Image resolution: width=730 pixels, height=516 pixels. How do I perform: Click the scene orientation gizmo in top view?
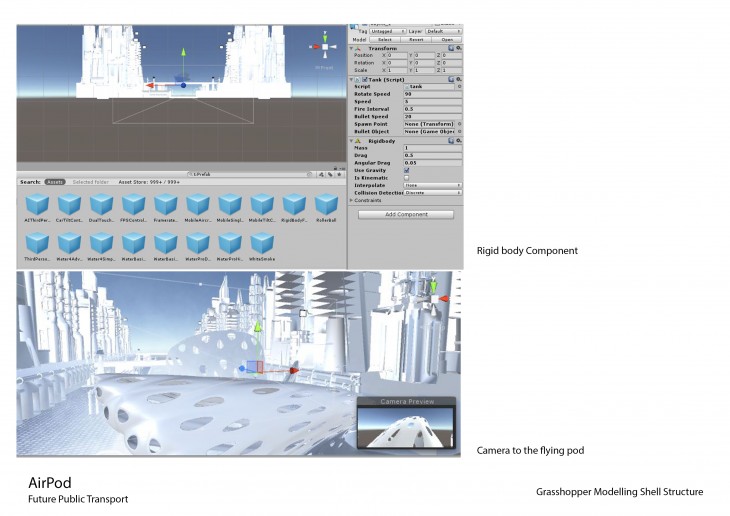pyautogui.click(x=325, y=45)
